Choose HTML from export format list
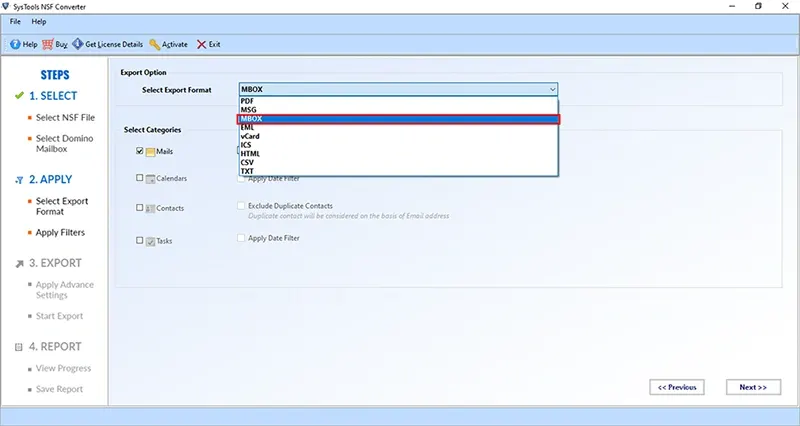Image resolution: width=800 pixels, height=426 pixels. tap(398, 154)
